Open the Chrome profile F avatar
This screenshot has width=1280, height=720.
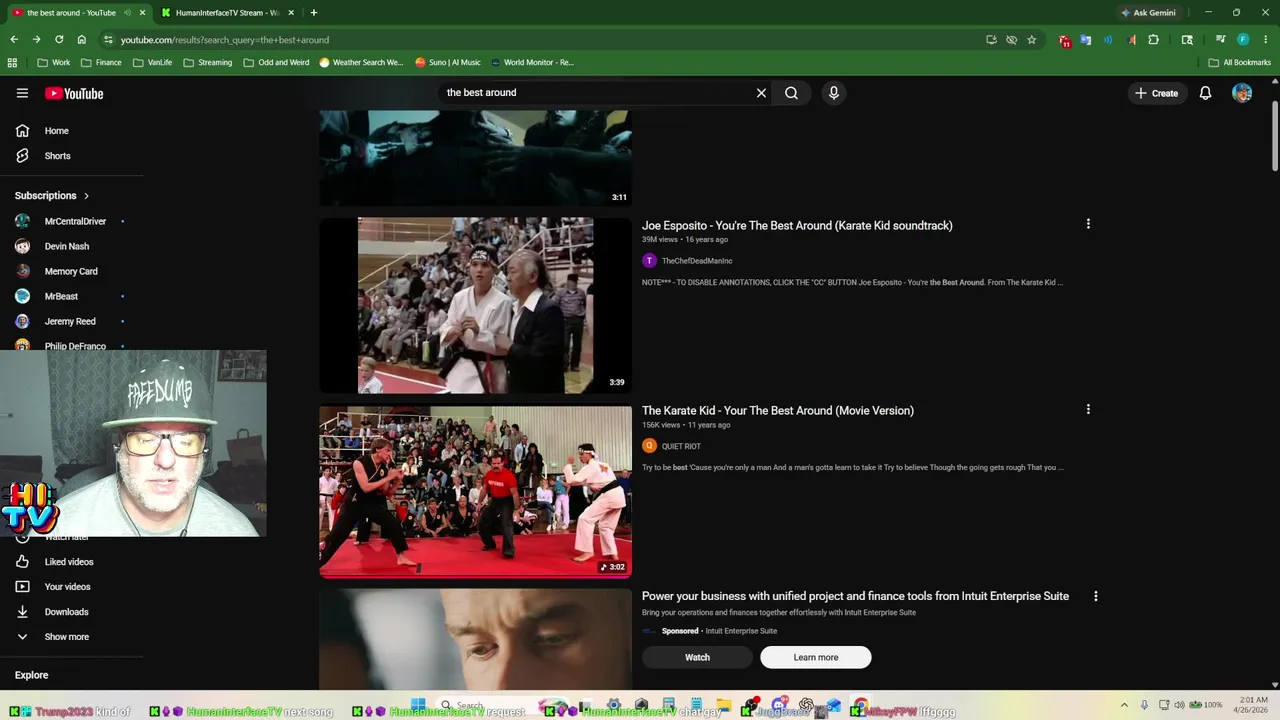click(1243, 40)
